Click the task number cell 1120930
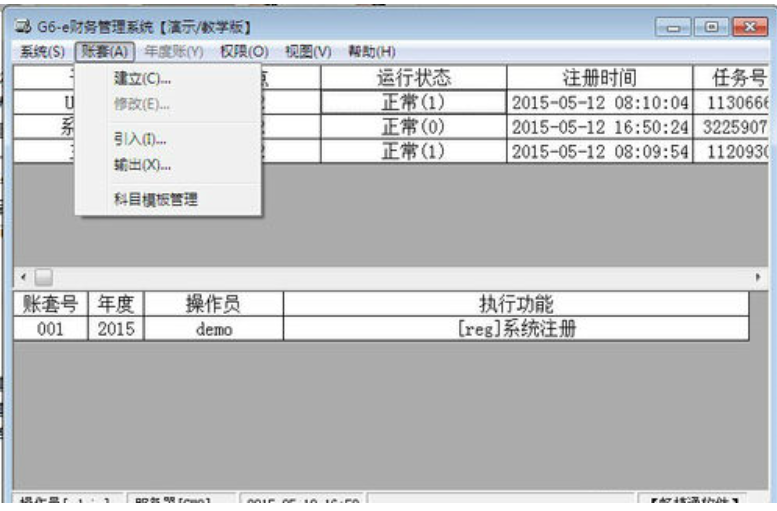Image resolution: width=777 pixels, height=511 pixels. [x=731, y=151]
